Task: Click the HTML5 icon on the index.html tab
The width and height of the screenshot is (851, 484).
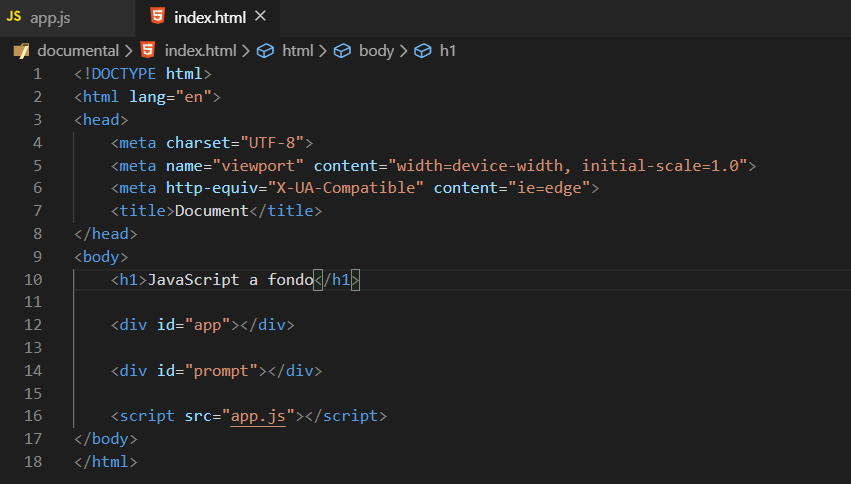Action: (x=157, y=16)
